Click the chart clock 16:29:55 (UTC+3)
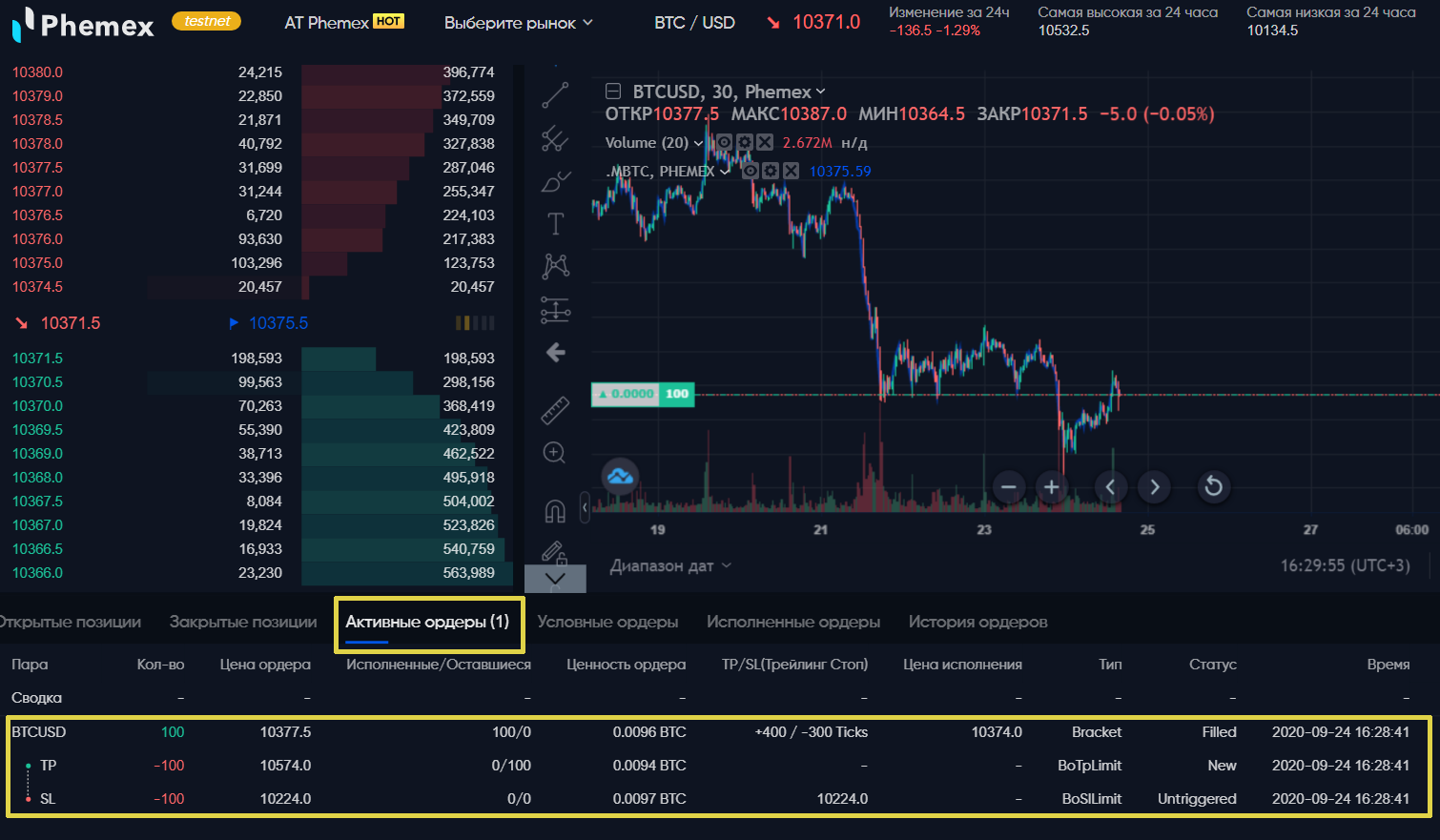 1345,565
